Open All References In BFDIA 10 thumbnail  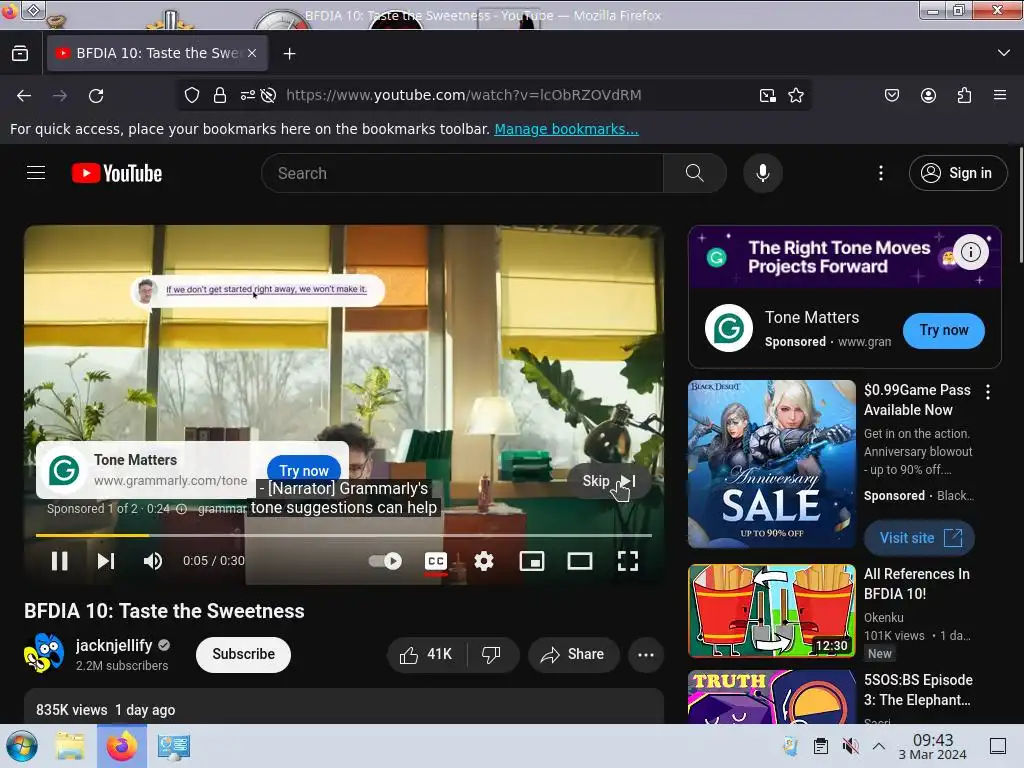[x=771, y=611]
